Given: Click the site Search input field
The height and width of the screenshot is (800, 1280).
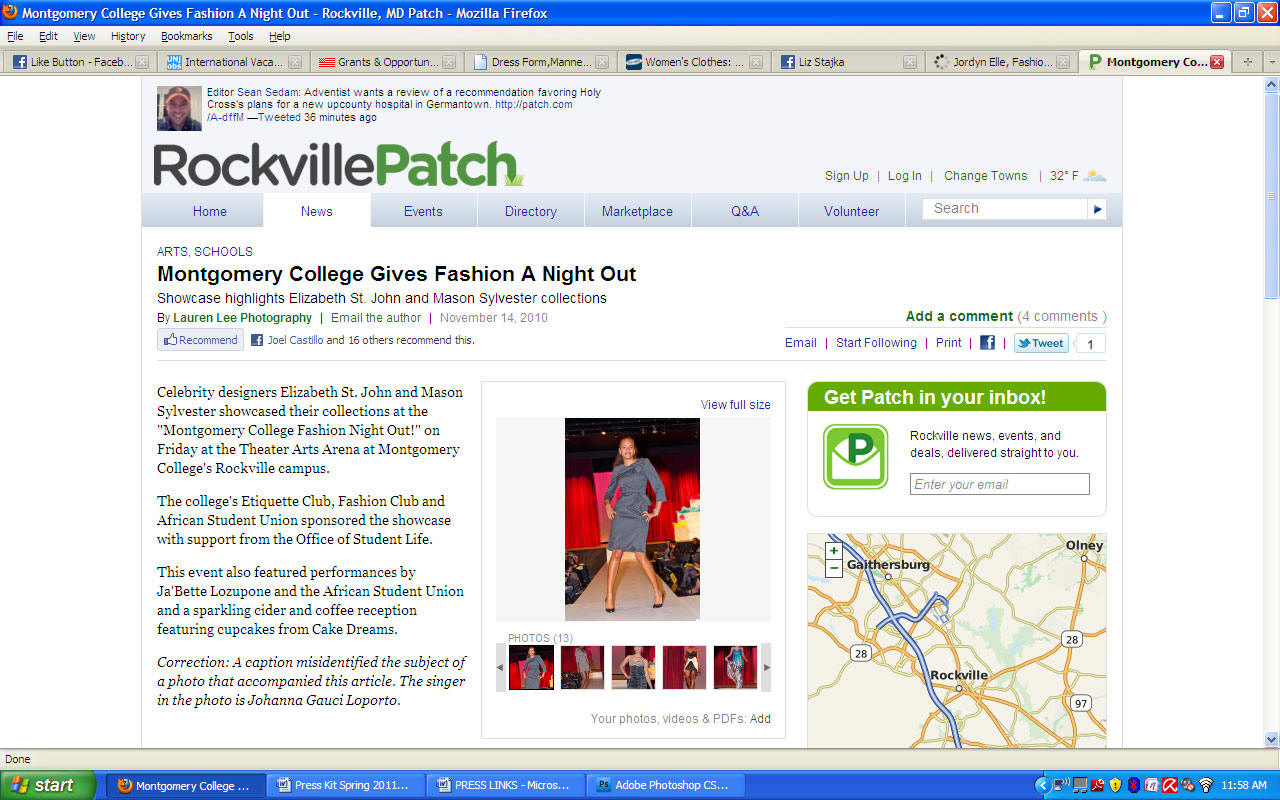Looking at the screenshot, I should point(1005,209).
